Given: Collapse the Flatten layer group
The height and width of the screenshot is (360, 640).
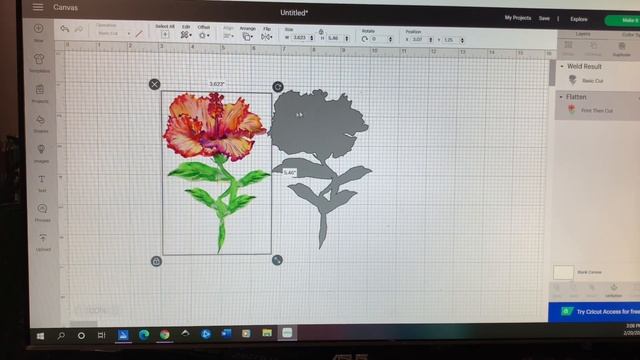Looking at the screenshot, I should click(561, 97).
